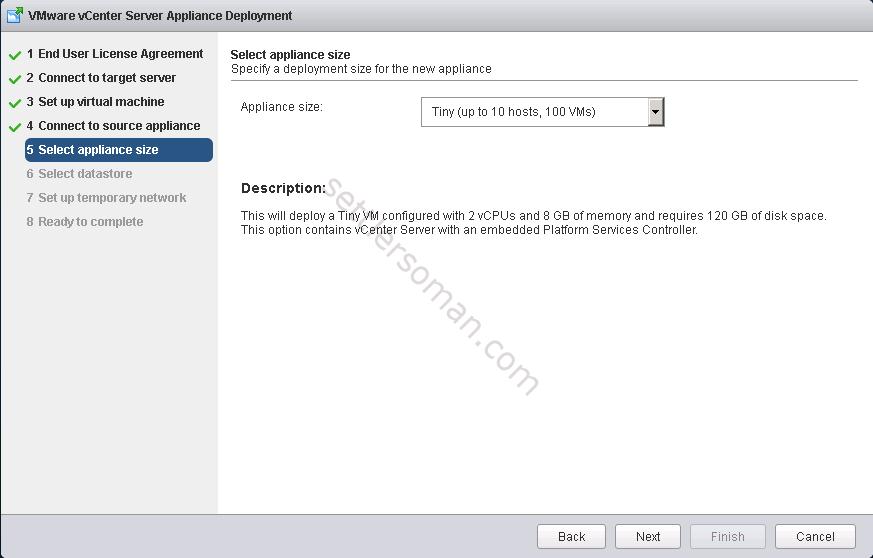Go to step 3 Set up virtual machine
The image size is (873, 558).
tap(95, 102)
